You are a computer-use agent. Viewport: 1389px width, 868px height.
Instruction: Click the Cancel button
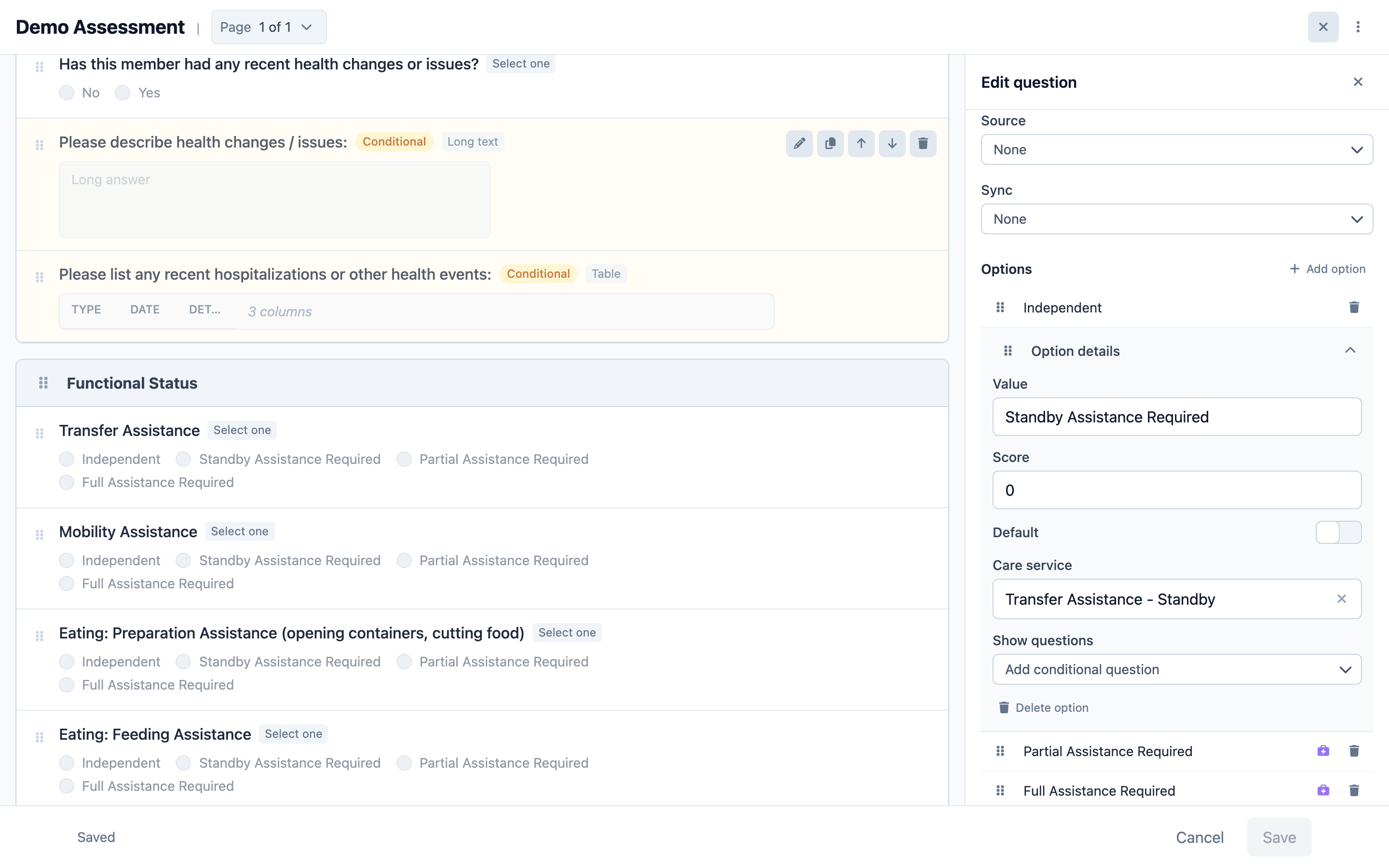(1199, 837)
